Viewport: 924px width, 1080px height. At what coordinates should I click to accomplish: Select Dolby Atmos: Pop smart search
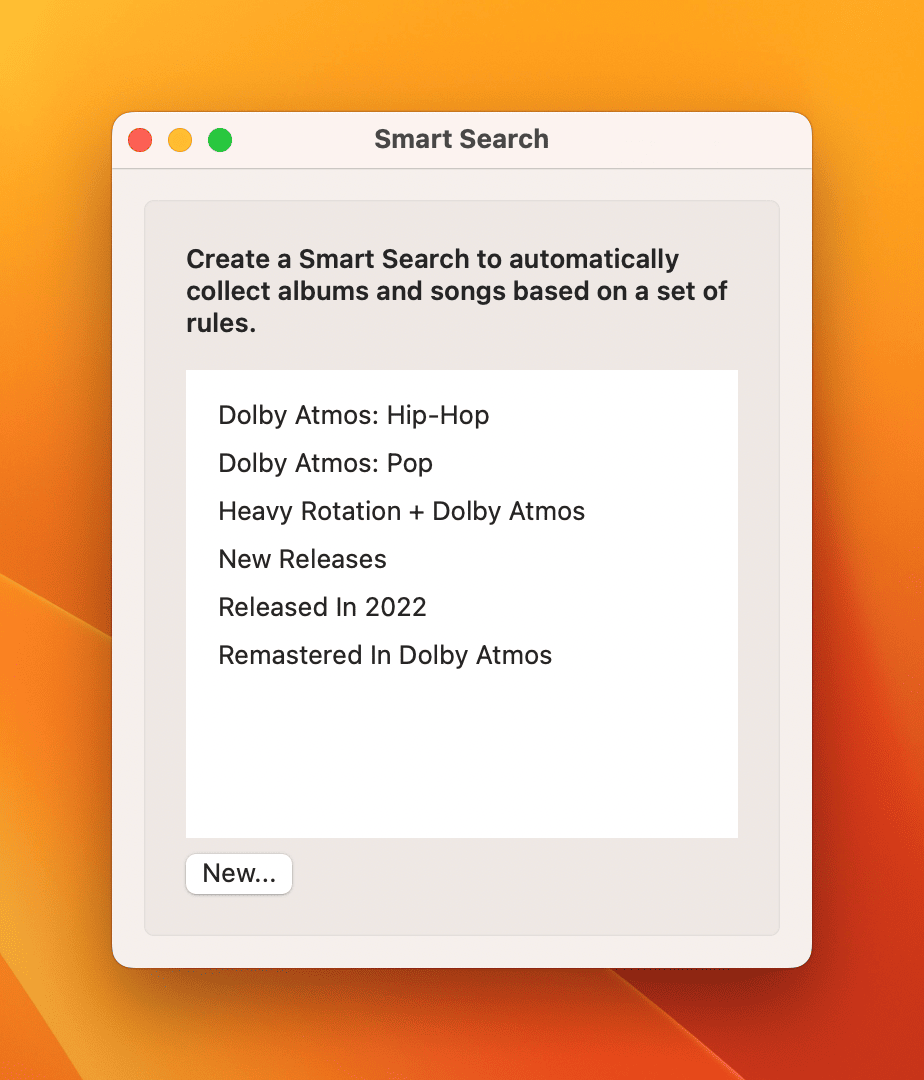(x=461, y=464)
